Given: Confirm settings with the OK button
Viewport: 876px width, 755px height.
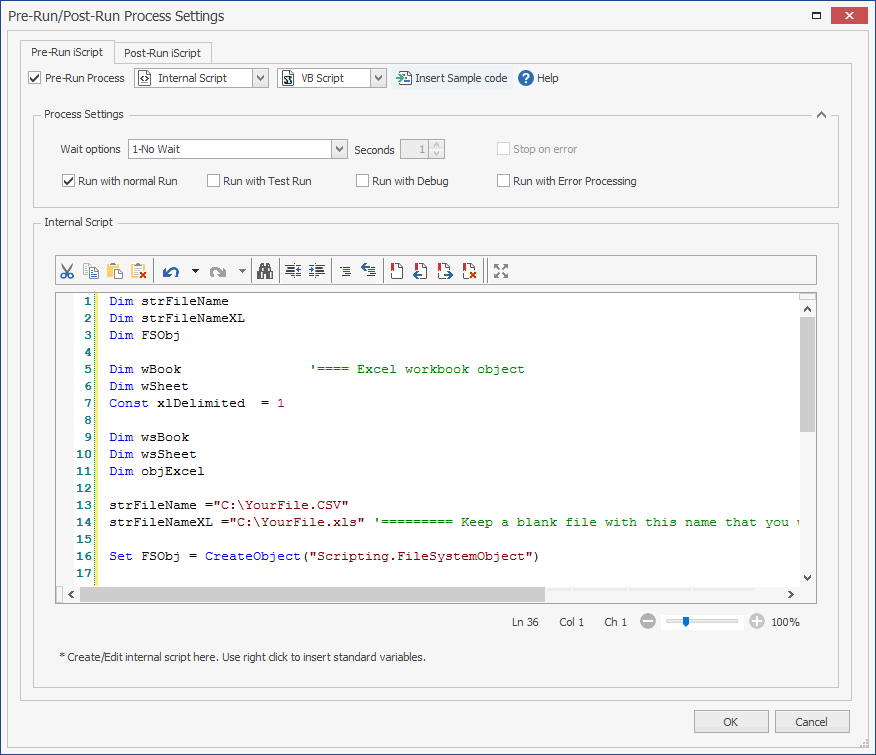Looking at the screenshot, I should (731, 721).
